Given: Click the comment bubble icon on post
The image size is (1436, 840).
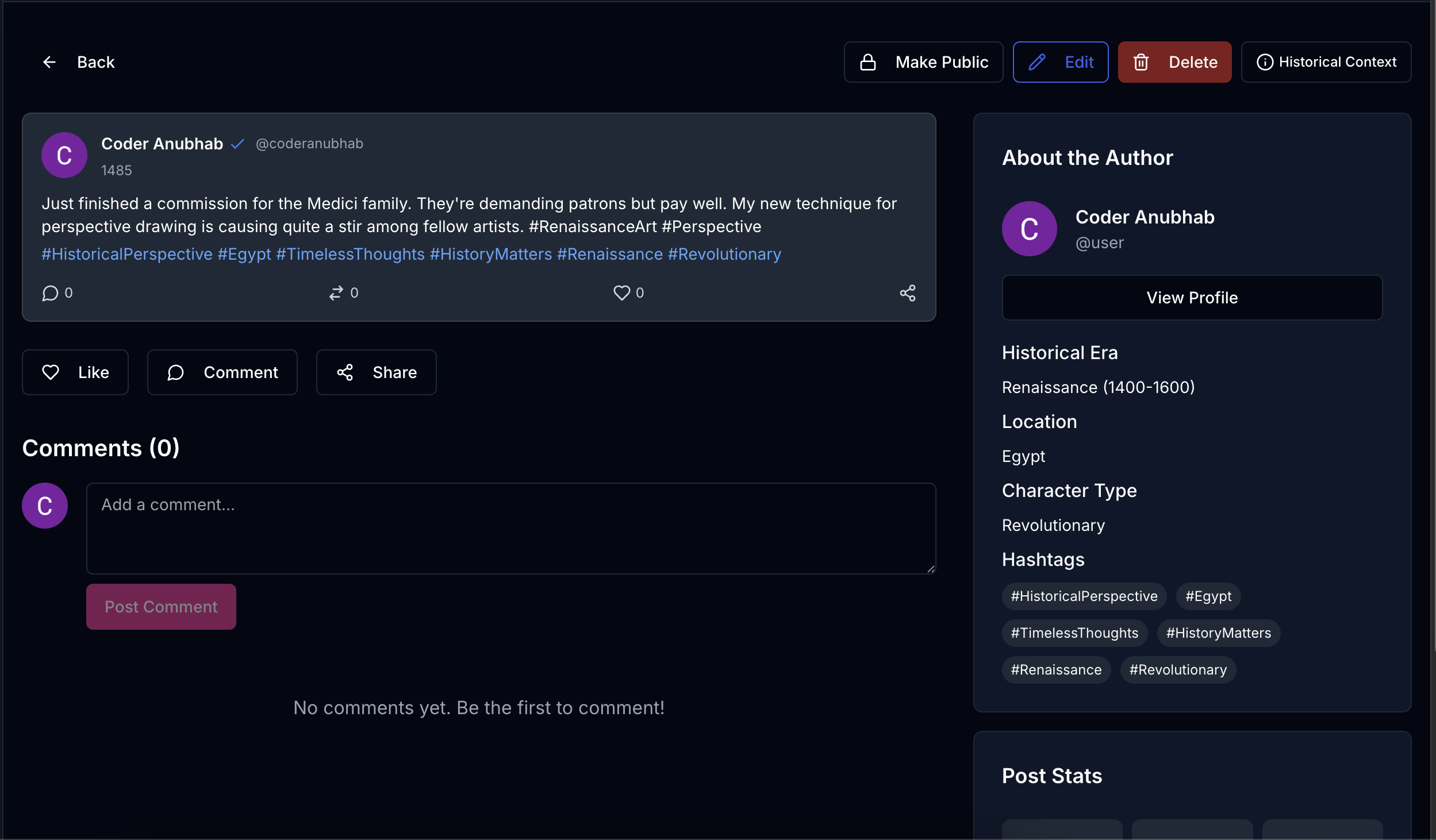Looking at the screenshot, I should [x=51, y=293].
